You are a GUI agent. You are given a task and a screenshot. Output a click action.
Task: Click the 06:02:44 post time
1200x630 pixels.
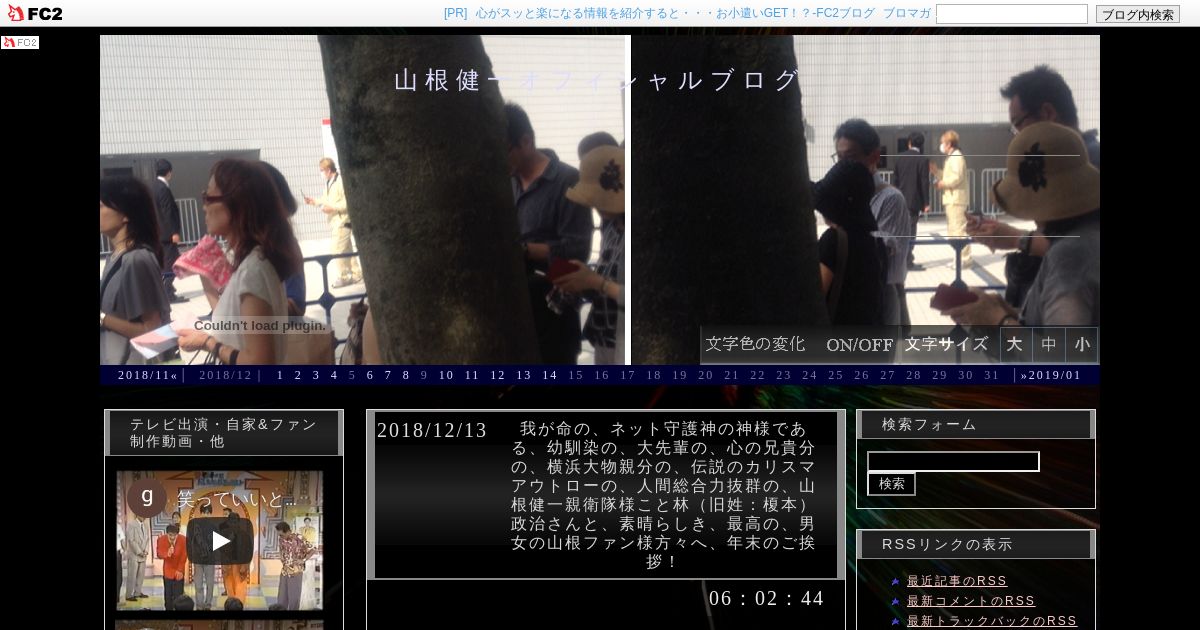pos(767,598)
